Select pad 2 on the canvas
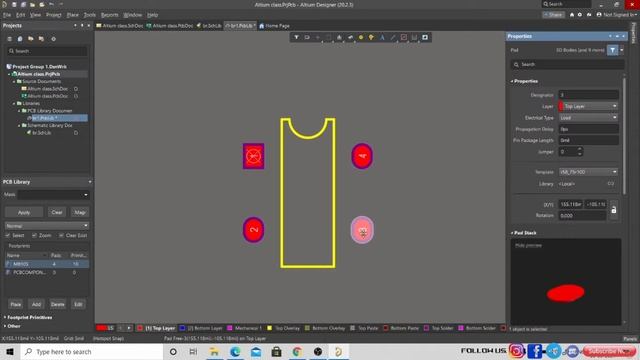Screen dimensions: 640x360 click(x=253, y=230)
